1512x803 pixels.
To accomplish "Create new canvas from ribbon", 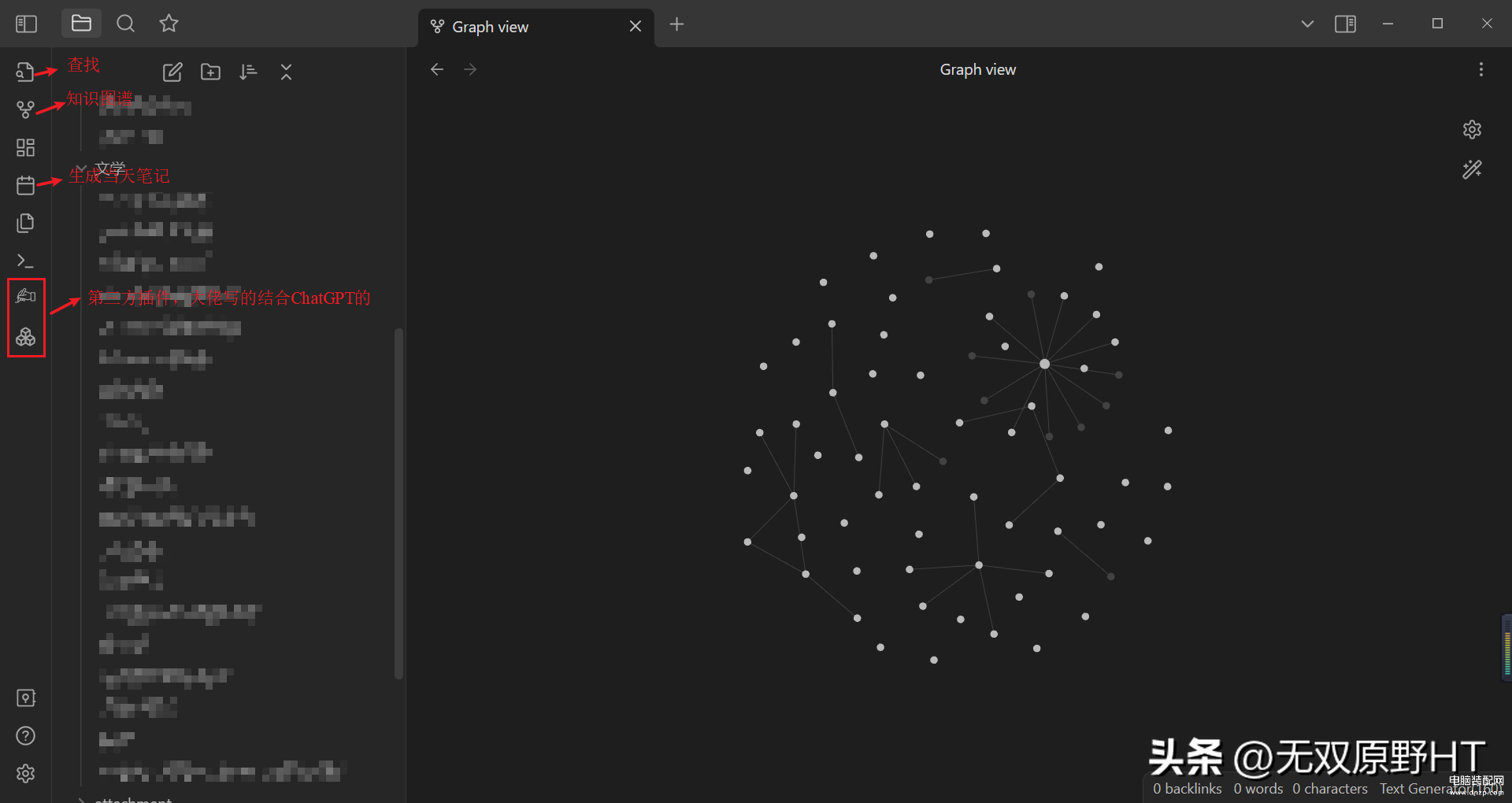I will (25, 147).
